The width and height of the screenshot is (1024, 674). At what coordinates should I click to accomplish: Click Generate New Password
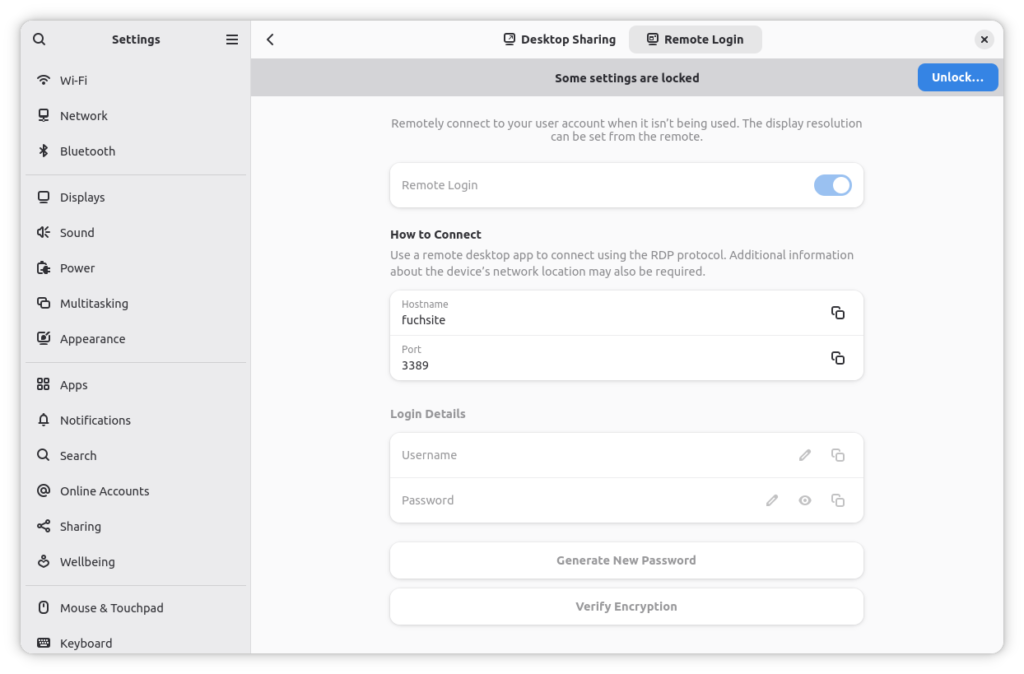tap(626, 560)
